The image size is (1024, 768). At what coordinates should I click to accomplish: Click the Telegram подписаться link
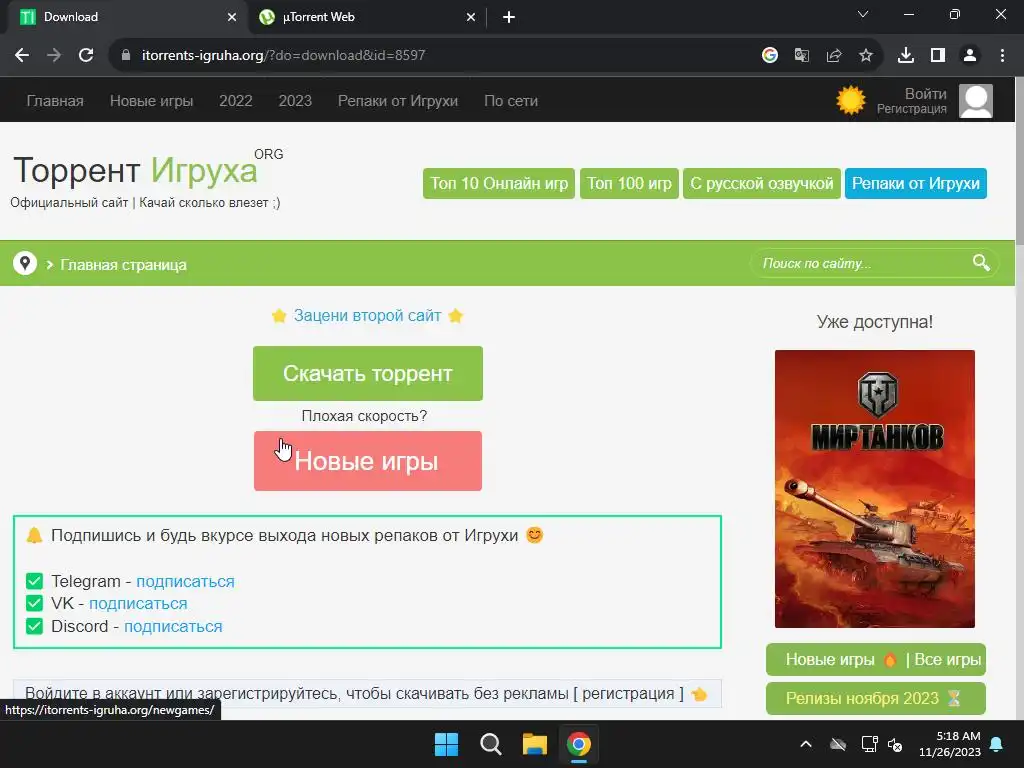[x=185, y=581]
